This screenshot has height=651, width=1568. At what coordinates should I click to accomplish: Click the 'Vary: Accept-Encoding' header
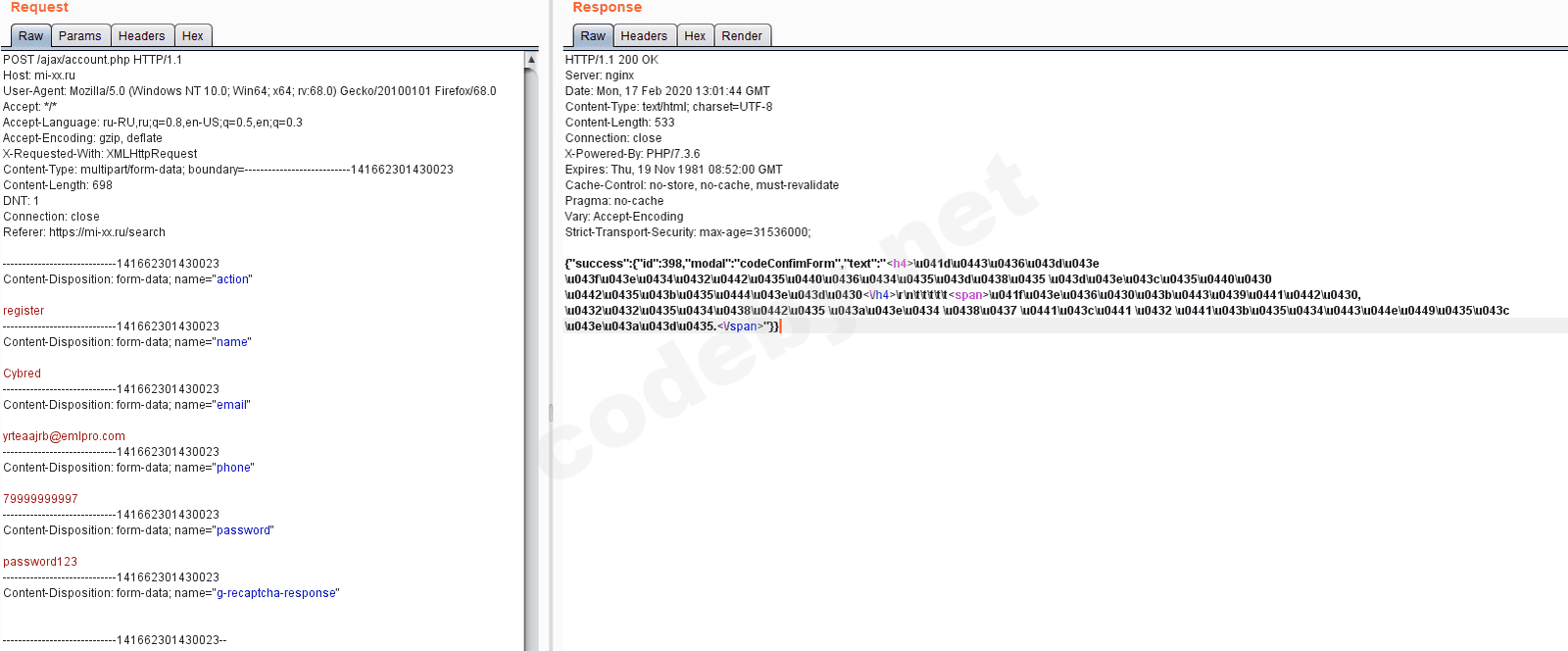click(624, 217)
